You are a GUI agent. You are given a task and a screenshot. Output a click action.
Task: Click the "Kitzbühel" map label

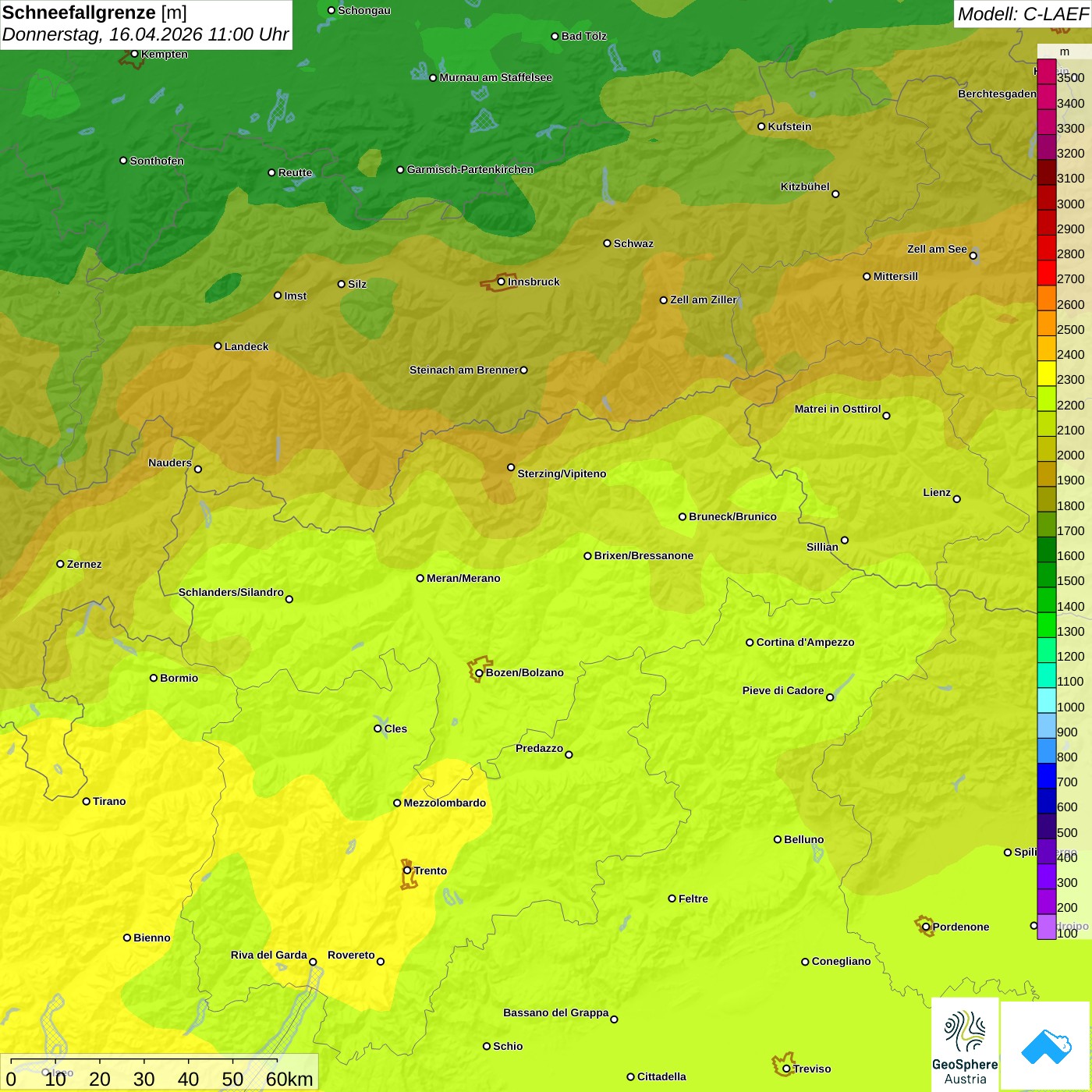(805, 186)
